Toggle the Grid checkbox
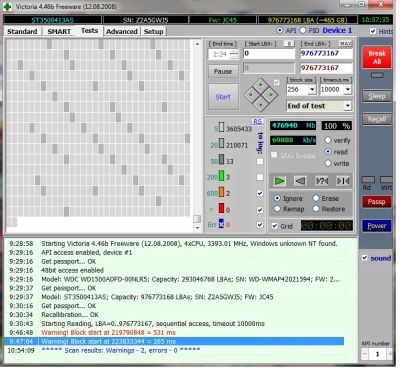This screenshot has height=372, width=400. (x=274, y=226)
